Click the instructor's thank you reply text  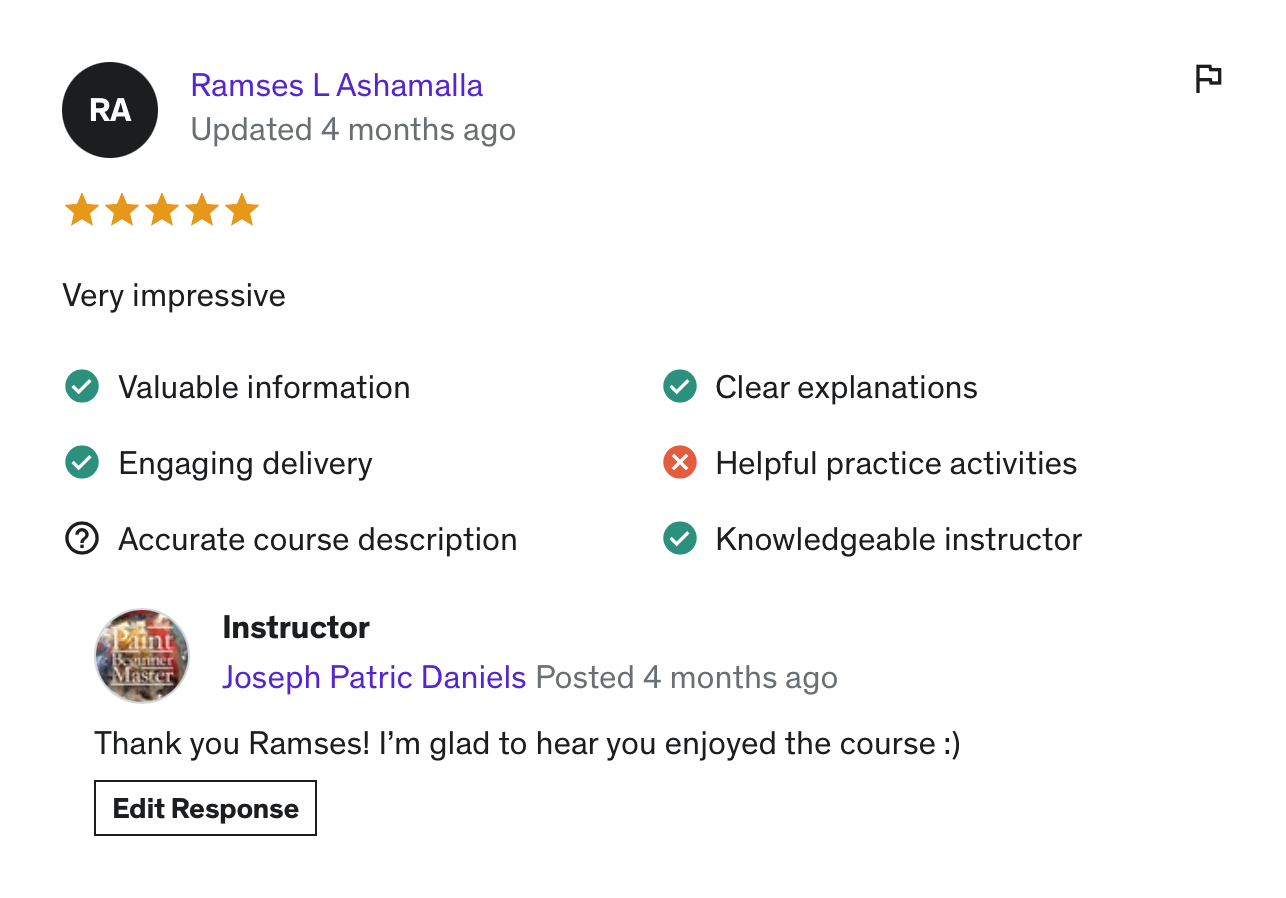(x=527, y=744)
